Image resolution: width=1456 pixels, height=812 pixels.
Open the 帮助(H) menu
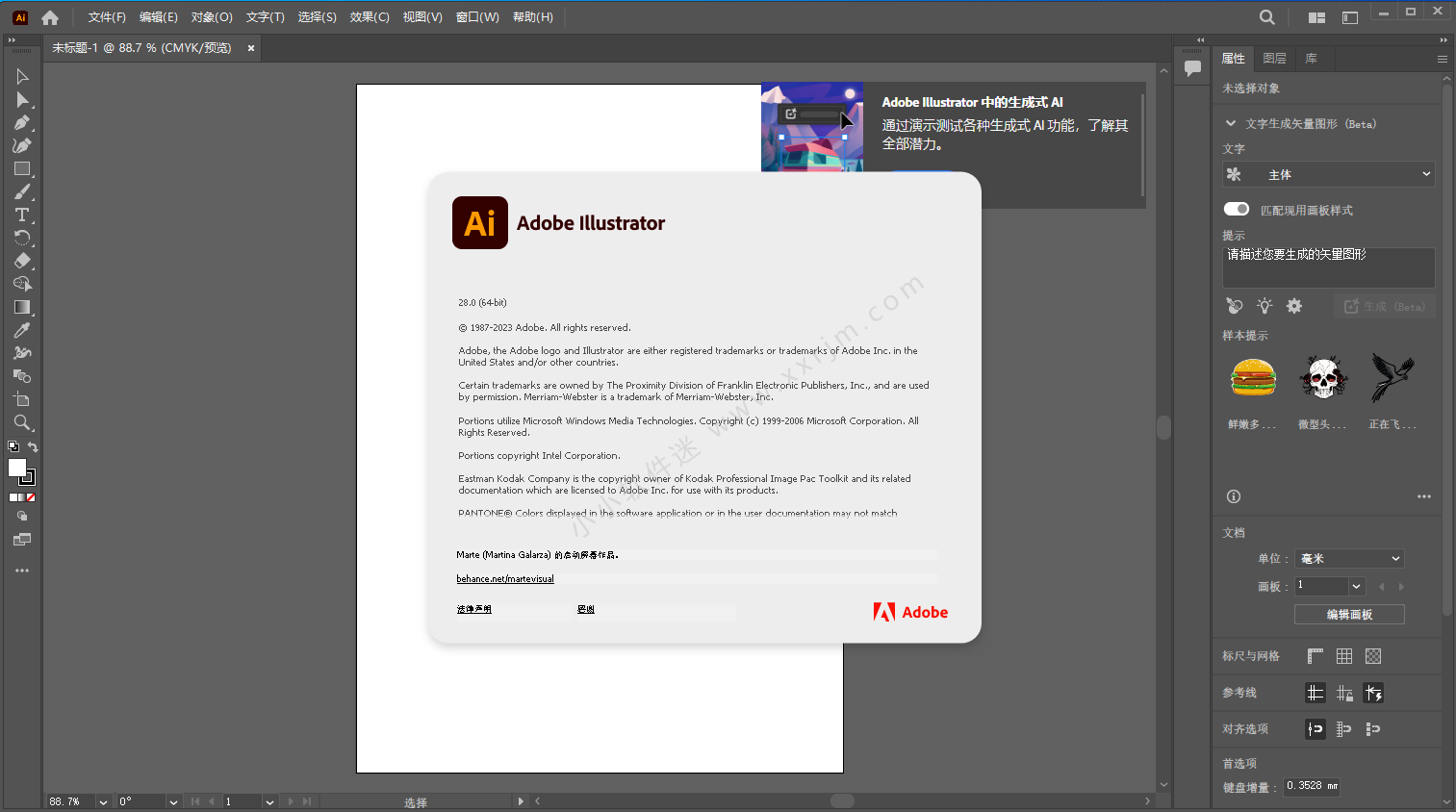pyautogui.click(x=533, y=17)
